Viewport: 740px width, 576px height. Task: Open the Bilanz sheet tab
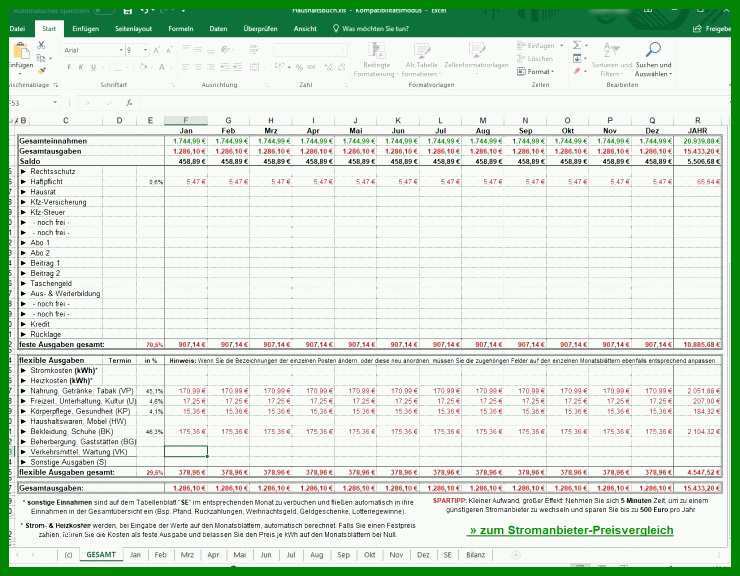click(475, 555)
